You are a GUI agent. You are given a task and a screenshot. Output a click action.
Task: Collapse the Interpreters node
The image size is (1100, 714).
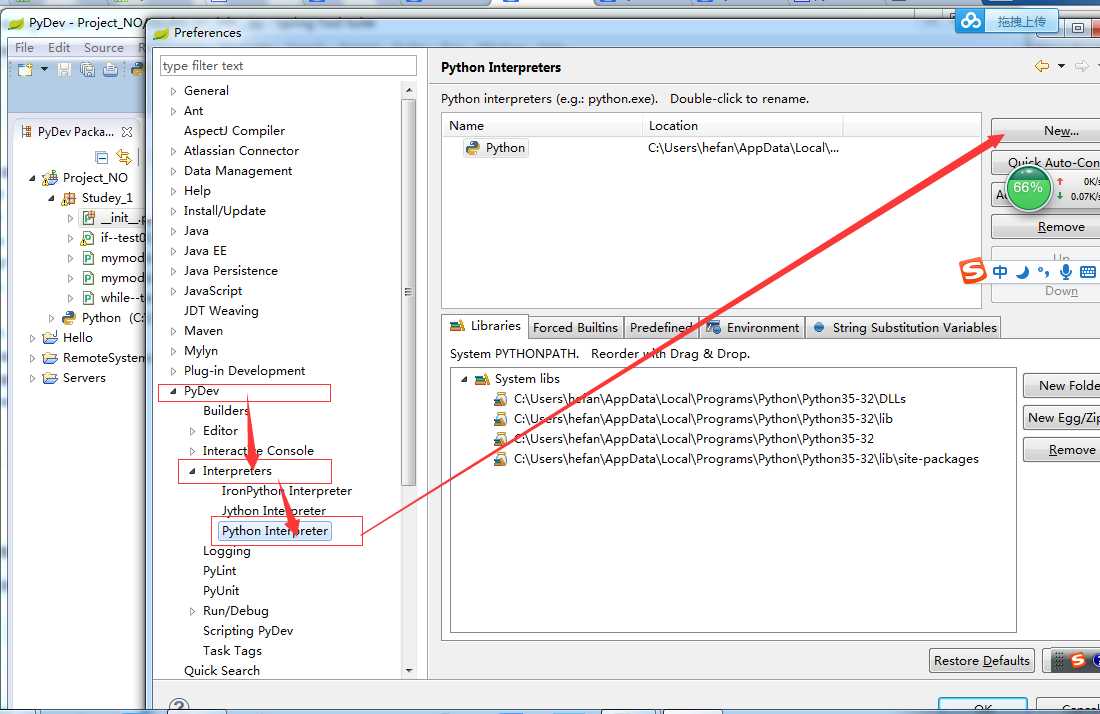click(x=192, y=471)
